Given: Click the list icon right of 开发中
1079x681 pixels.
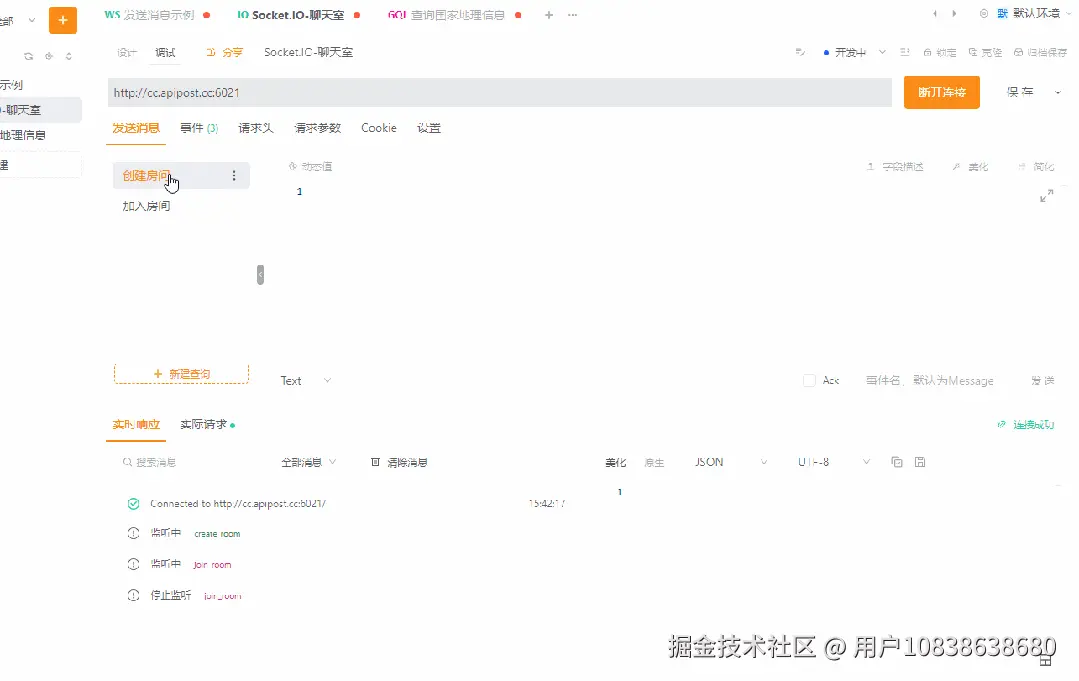Looking at the screenshot, I should tap(905, 52).
